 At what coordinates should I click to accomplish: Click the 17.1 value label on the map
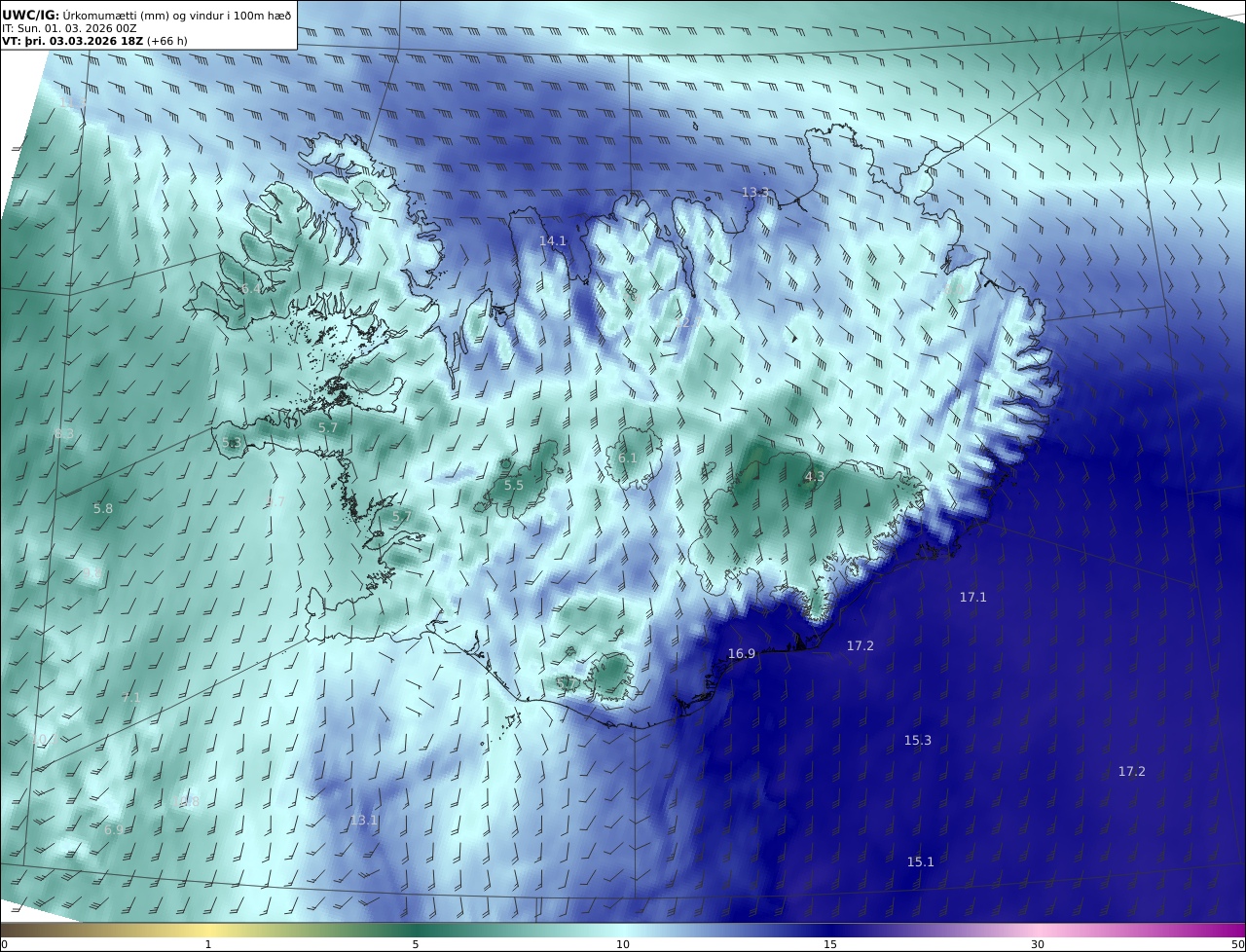click(x=972, y=597)
